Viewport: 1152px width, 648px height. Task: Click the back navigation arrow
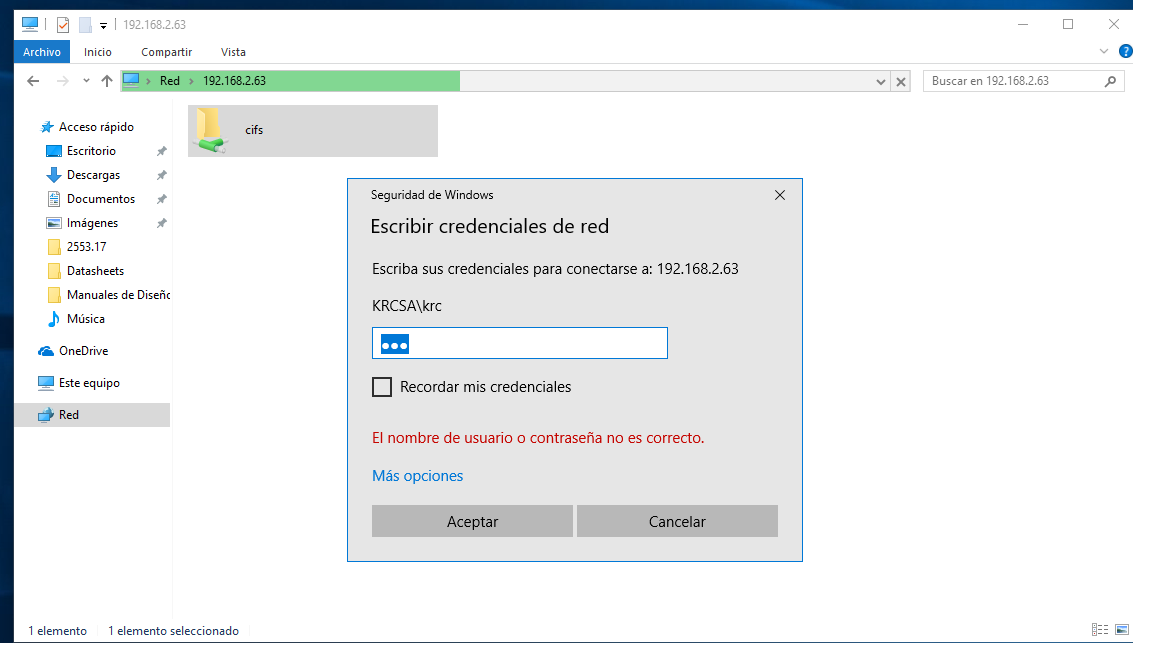click(33, 81)
